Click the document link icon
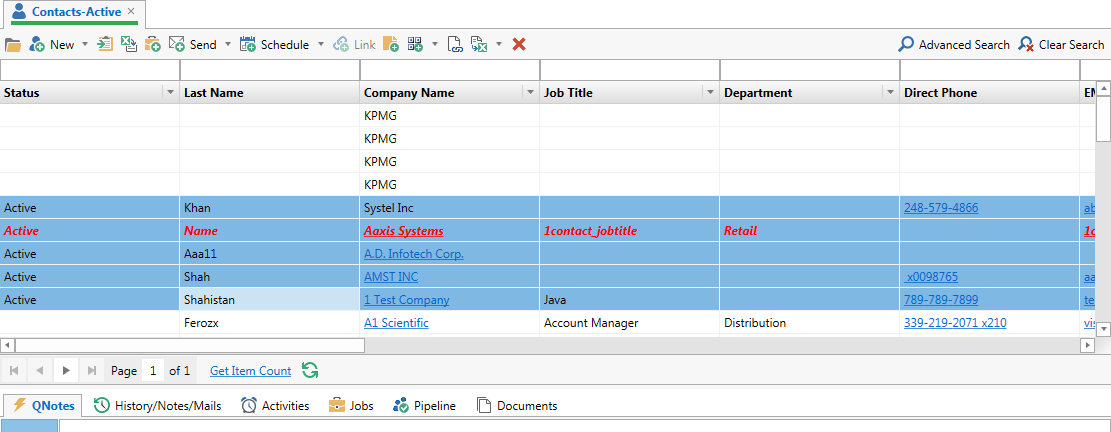1111x432 pixels. 455,45
